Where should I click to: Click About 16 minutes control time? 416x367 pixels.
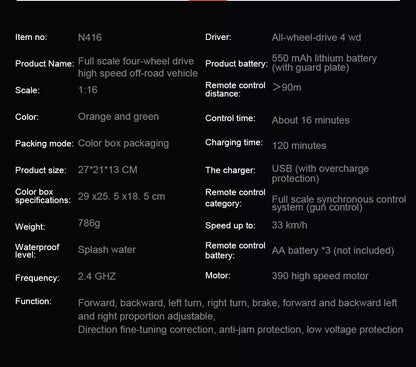point(310,120)
